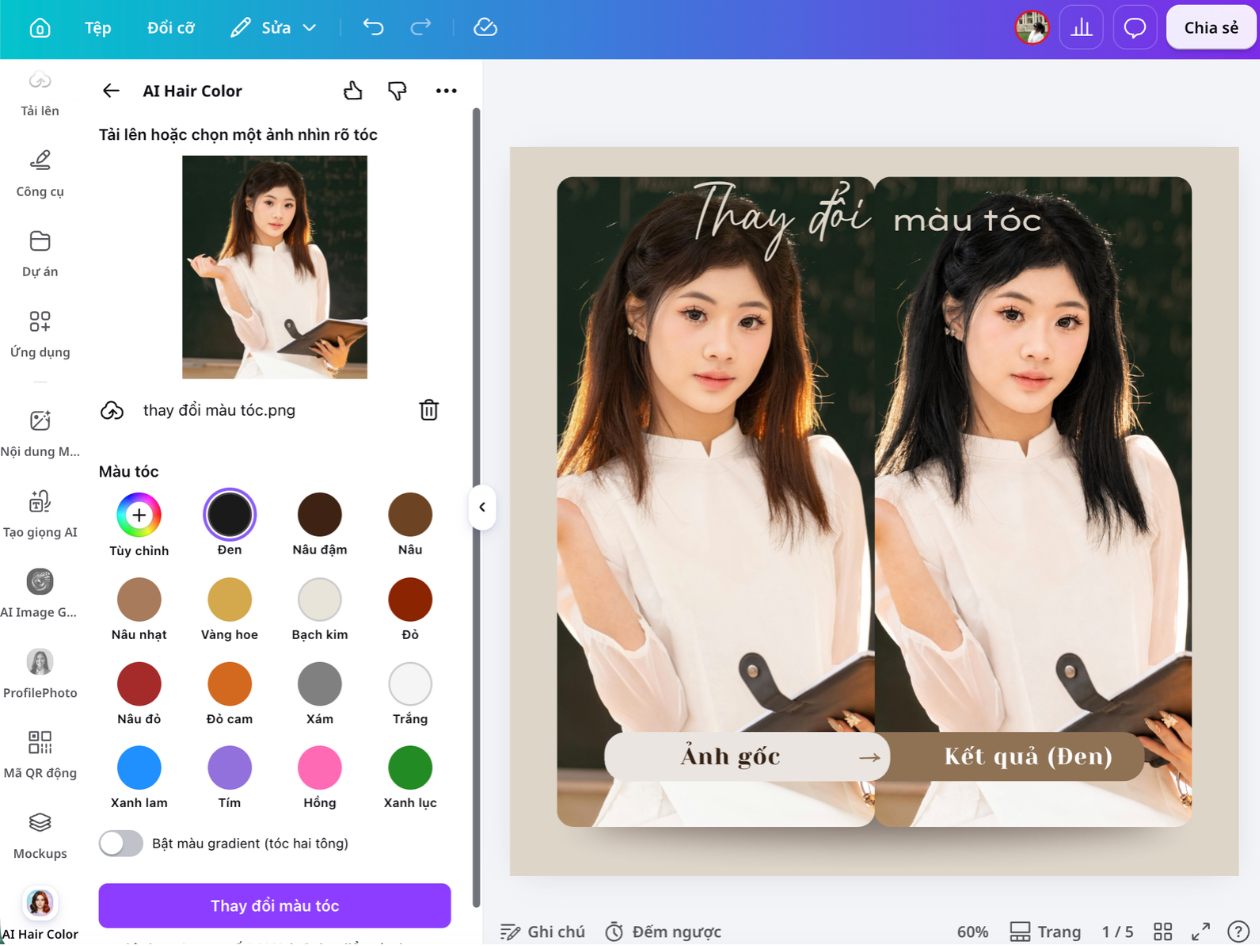1260x946 pixels.
Task: Toggle the Bật màu gradient switch
Action: tap(121, 843)
